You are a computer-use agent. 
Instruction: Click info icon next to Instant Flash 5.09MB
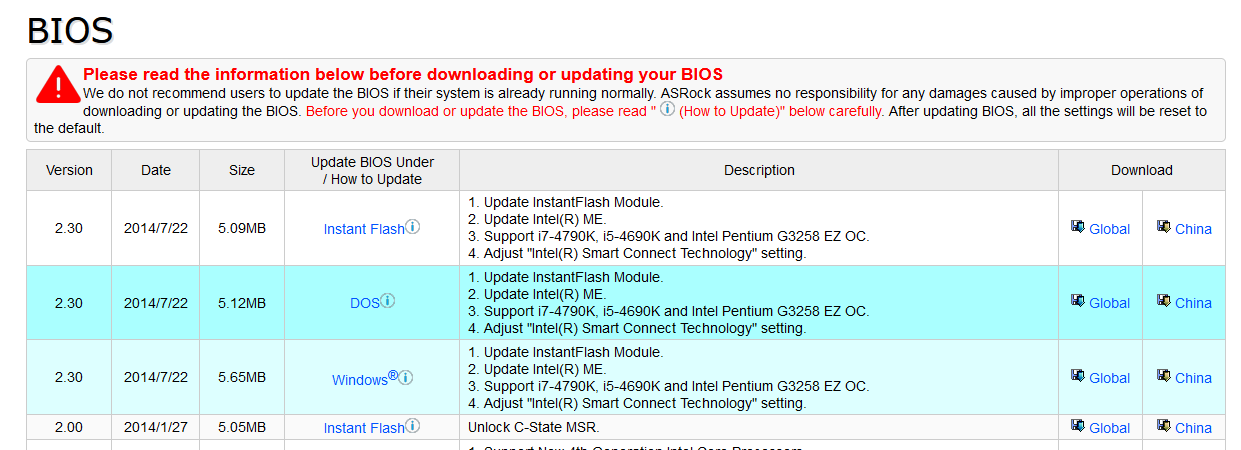coord(412,227)
